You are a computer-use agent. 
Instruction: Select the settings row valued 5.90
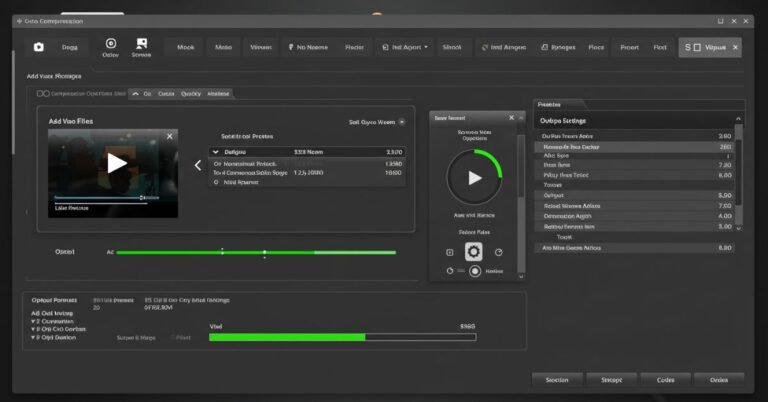635,195
